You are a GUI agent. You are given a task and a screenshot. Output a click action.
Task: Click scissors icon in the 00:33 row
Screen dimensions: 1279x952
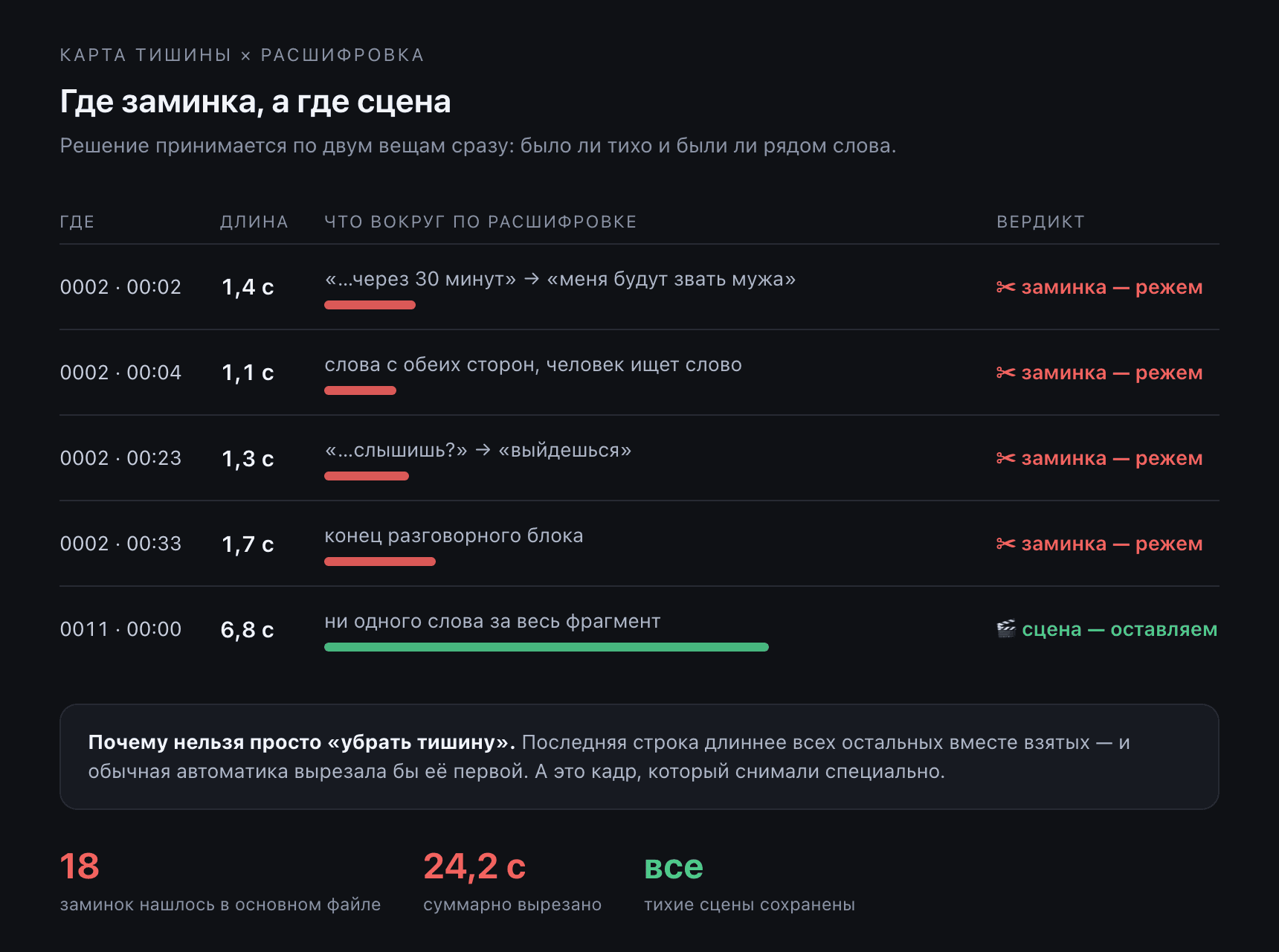pos(1005,544)
